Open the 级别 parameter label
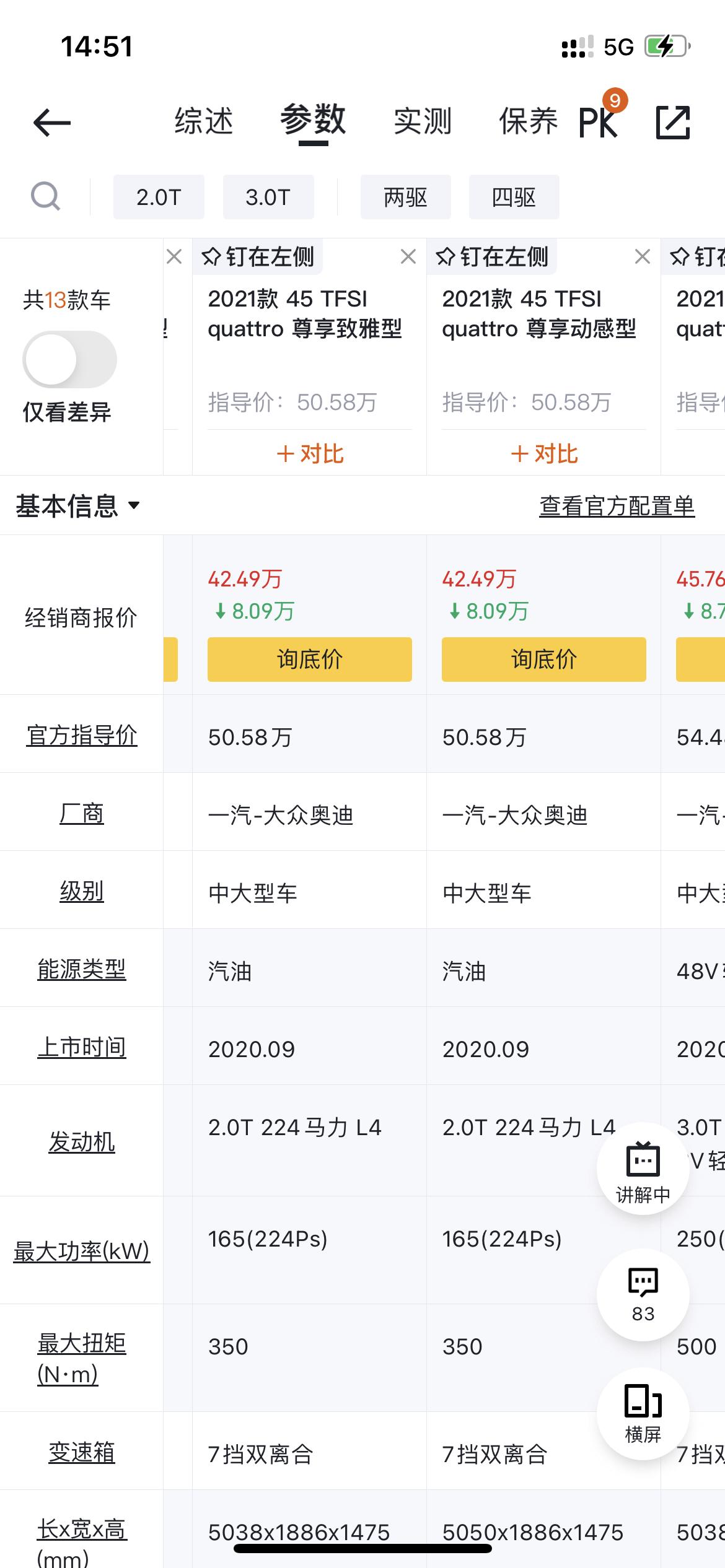 tap(82, 891)
